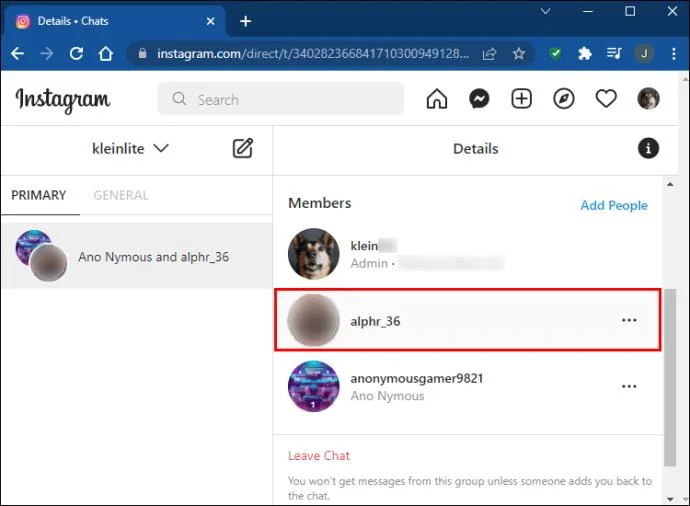The width and height of the screenshot is (690, 506).
Task: Open options for alphr_36 member
Action: pos(629,320)
